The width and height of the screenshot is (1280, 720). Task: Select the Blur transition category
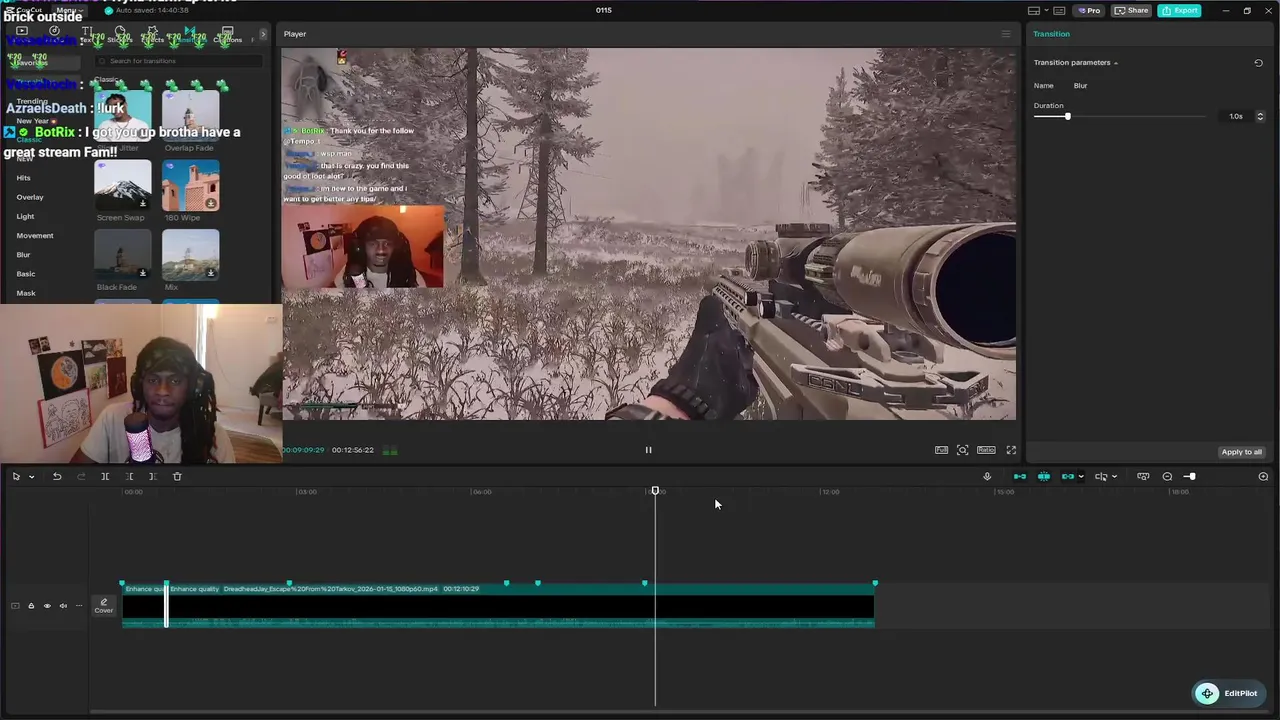23,255
